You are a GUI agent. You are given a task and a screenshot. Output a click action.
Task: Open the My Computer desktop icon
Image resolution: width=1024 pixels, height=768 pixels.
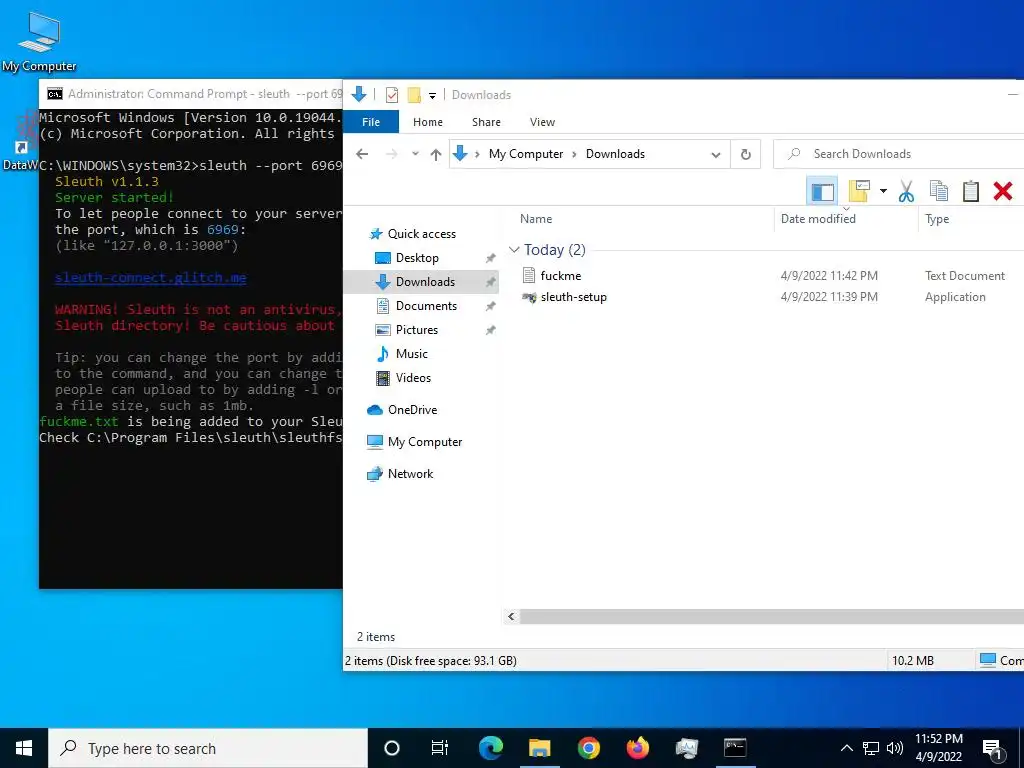click(39, 40)
